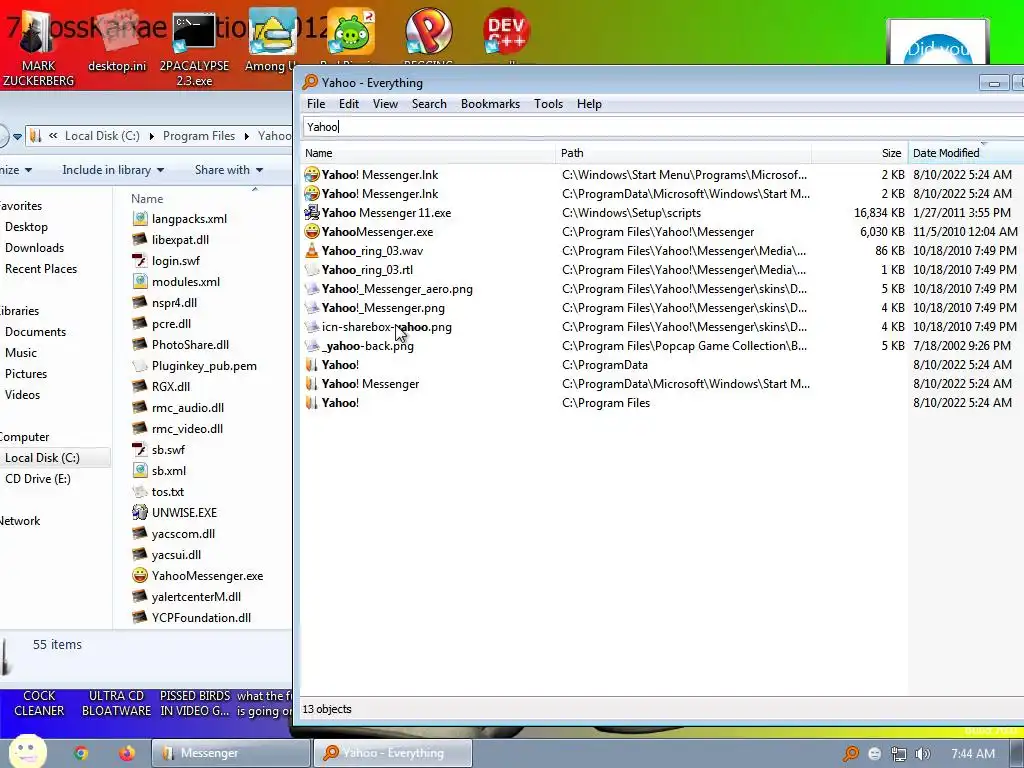Select Videos library in Explorer sidebar
This screenshot has height=768, width=1024.
click(23, 394)
